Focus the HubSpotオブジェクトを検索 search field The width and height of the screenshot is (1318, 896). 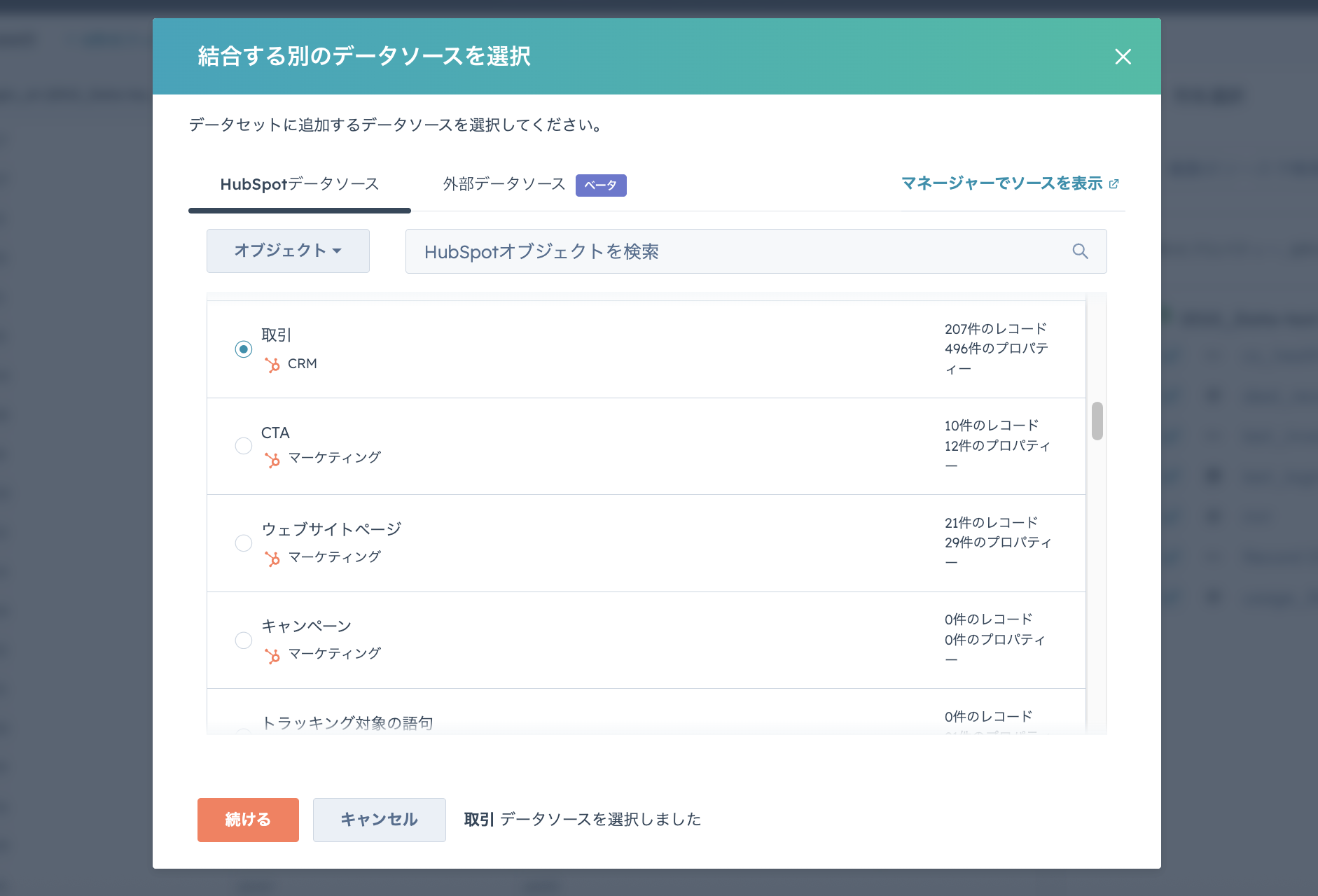[x=742, y=251]
